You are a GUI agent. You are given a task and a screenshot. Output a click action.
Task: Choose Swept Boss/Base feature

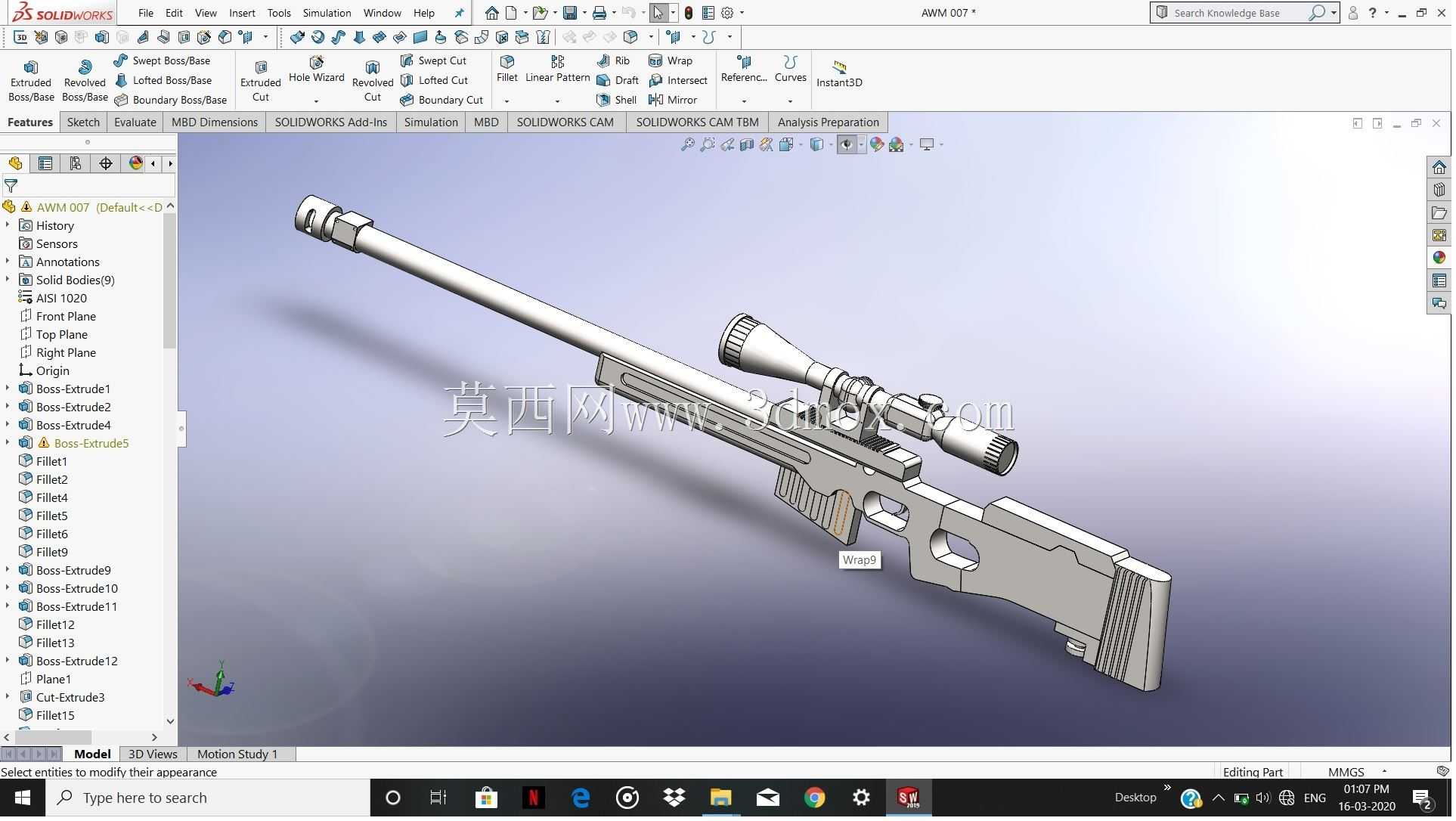coord(162,60)
